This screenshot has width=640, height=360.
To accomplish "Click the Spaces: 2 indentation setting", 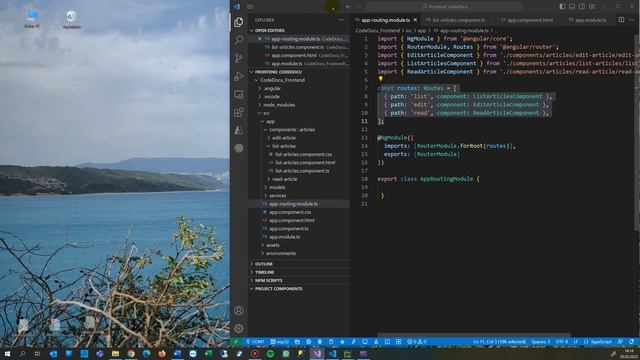I will 541,342.
